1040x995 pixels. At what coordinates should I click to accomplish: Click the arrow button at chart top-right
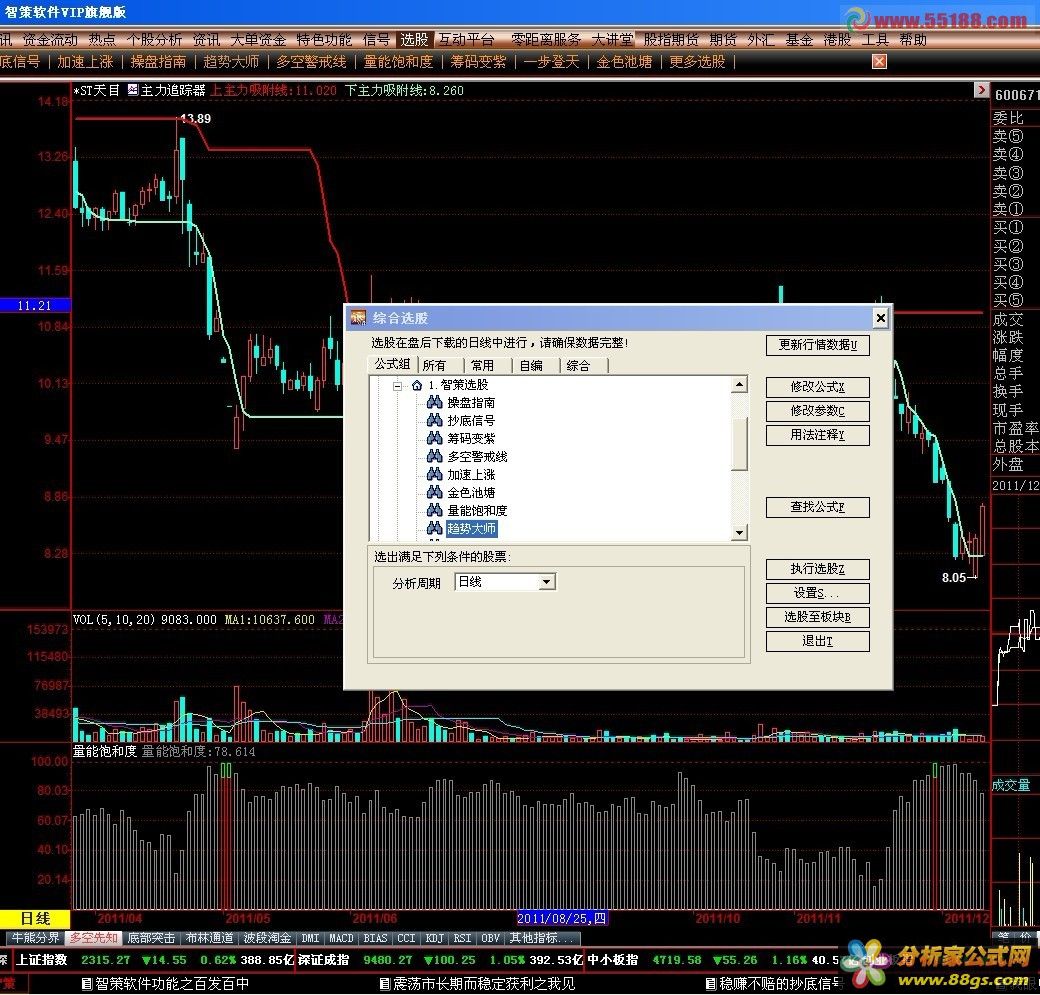point(981,90)
